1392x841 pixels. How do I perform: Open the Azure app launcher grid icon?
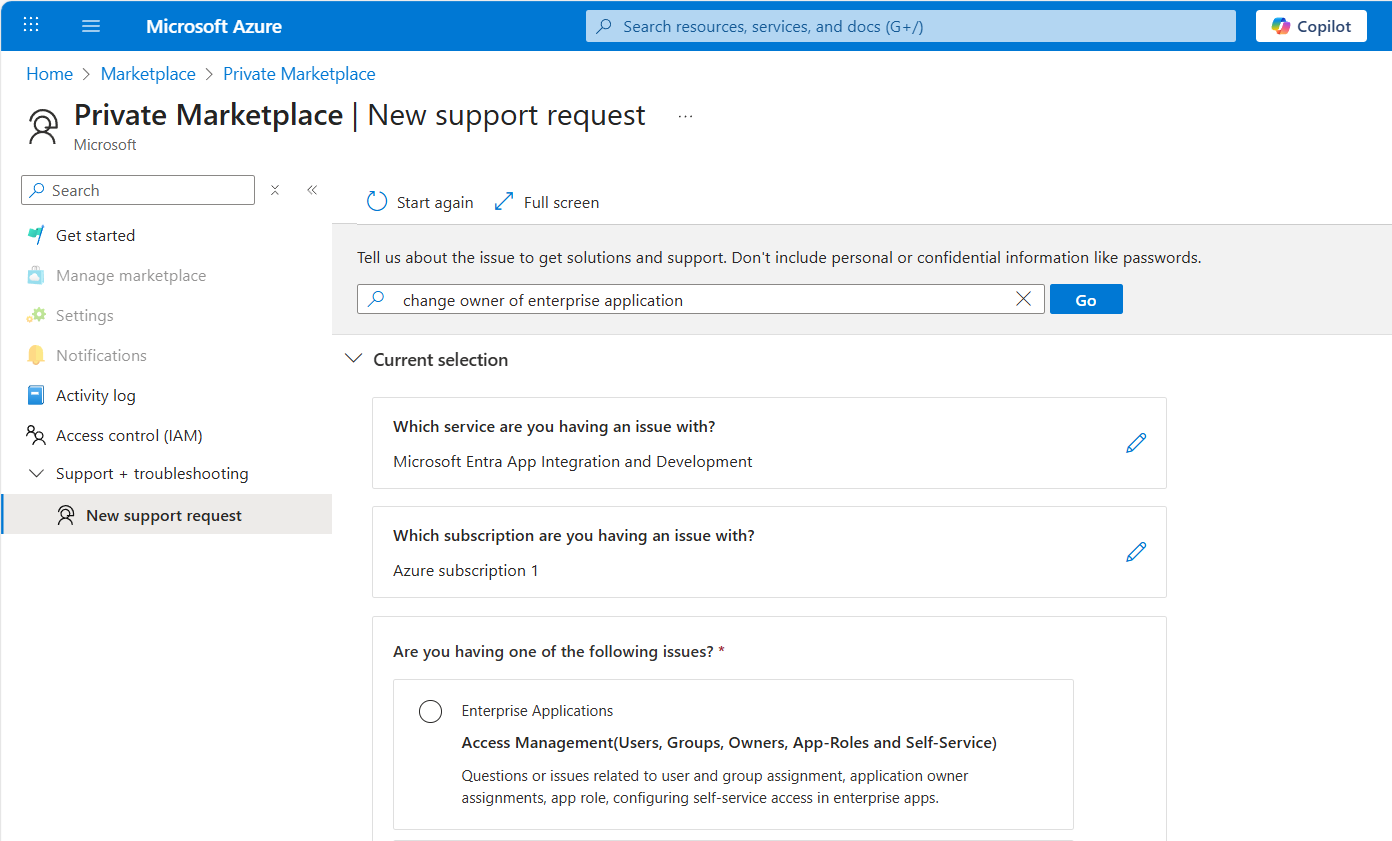click(31, 26)
